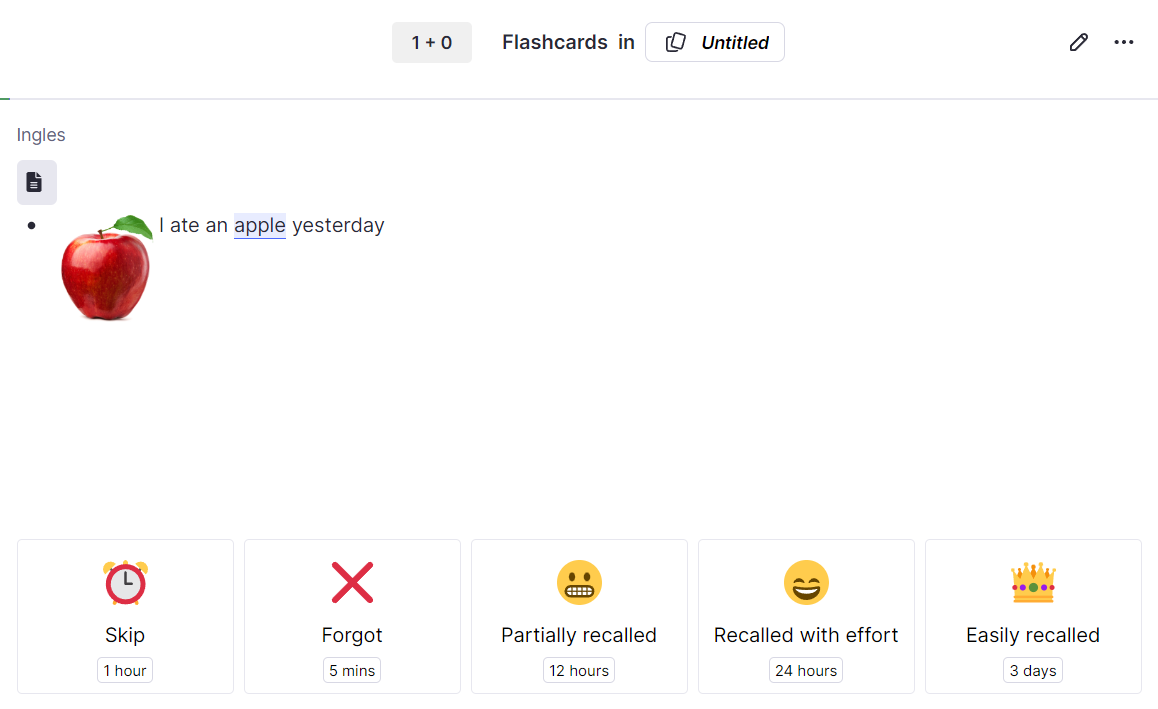Click the 5 mins interval badge

click(x=352, y=671)
